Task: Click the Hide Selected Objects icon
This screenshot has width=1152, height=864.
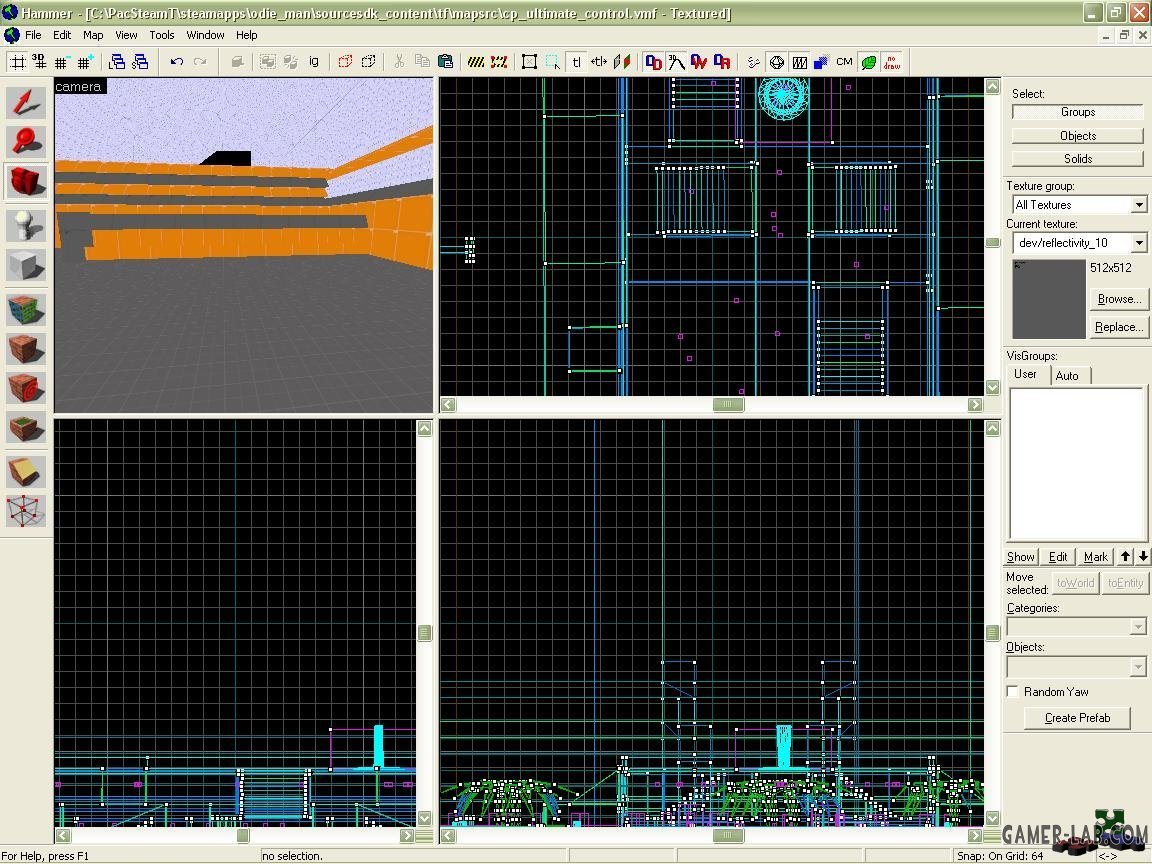Action: coord(345,62)
